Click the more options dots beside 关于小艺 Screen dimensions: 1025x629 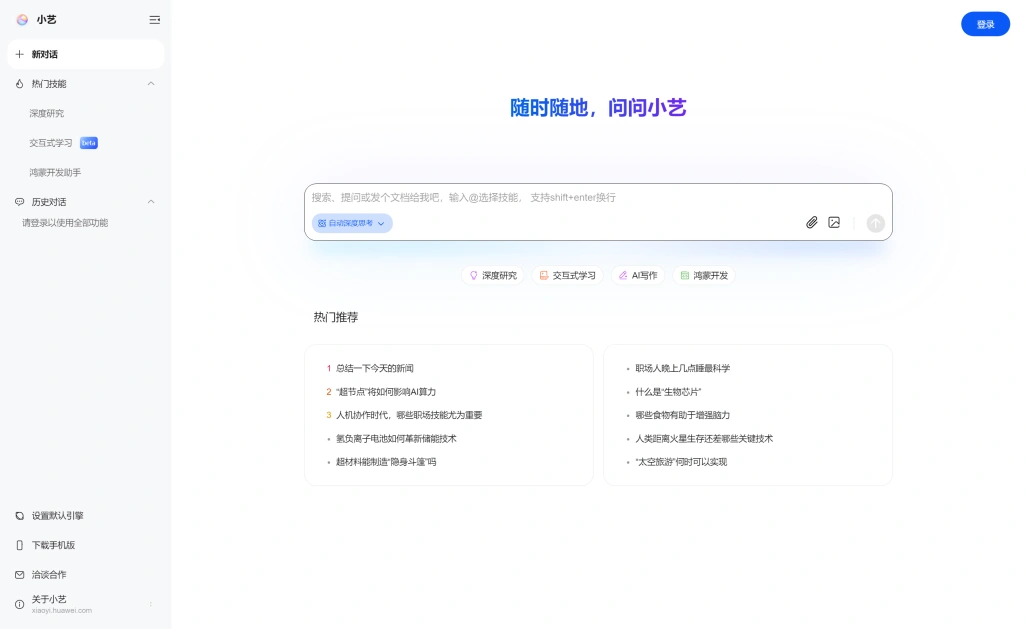click(151, 604)
